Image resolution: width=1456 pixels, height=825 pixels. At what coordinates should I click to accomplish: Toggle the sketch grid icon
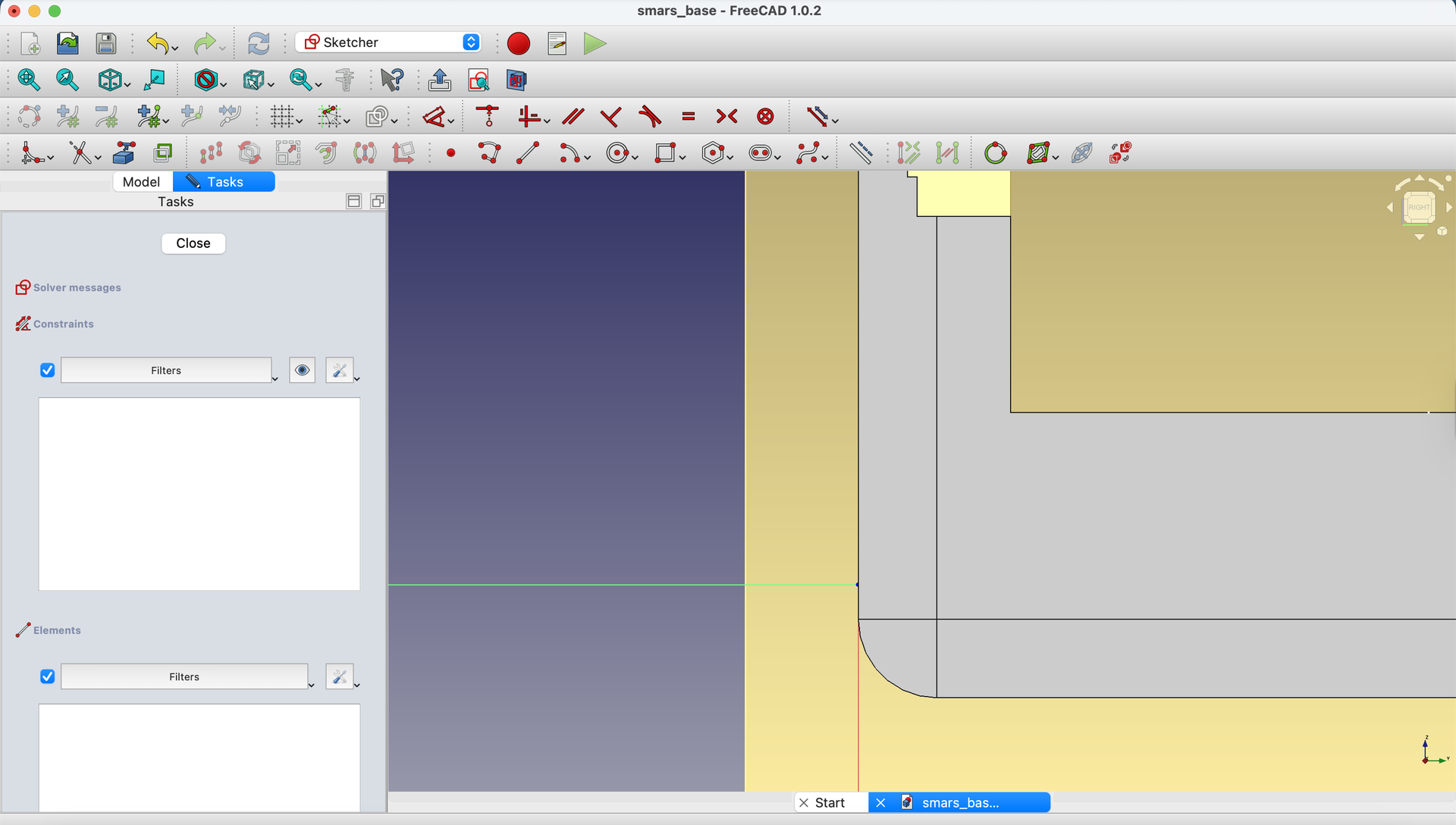(x=282, y=116)
